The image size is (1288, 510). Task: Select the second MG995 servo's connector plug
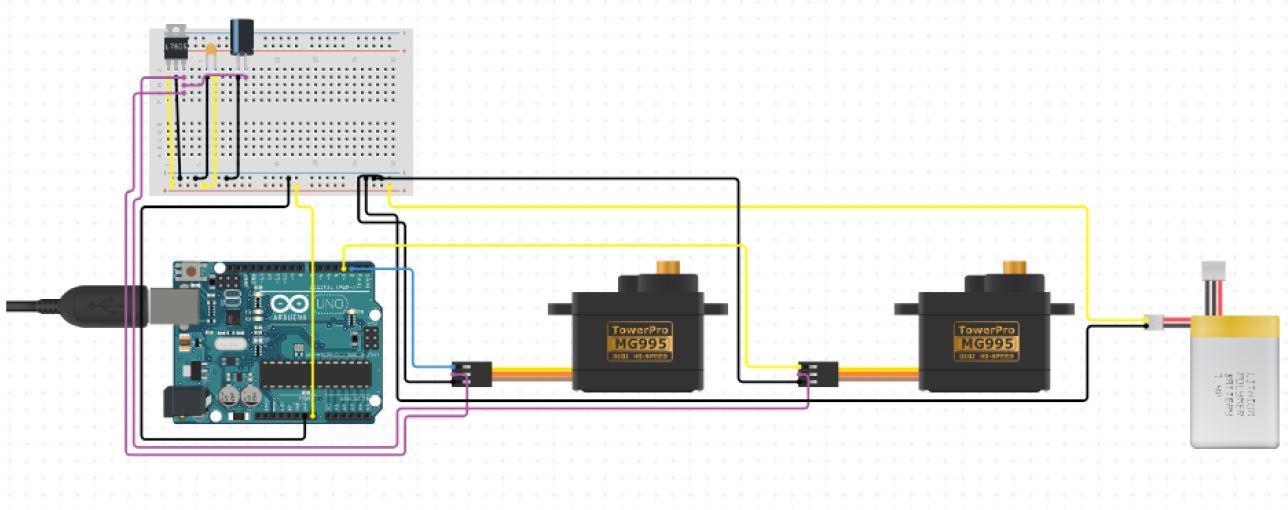818,375
